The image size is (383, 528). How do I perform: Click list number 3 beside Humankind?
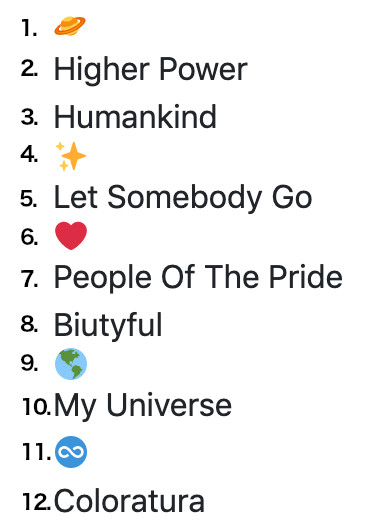(x=29, y=118)
